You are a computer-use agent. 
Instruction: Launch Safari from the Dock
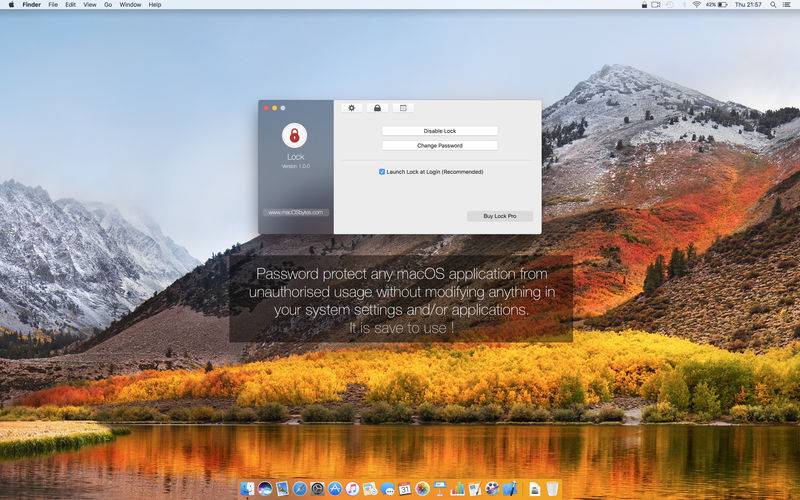coord(299,488)
